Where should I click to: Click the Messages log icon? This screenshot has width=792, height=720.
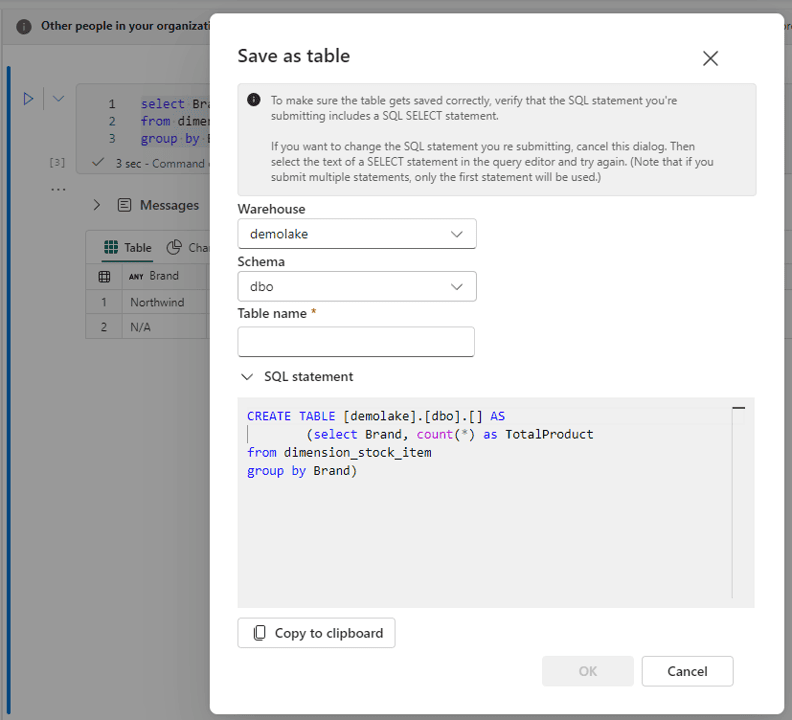click(124, 205)
